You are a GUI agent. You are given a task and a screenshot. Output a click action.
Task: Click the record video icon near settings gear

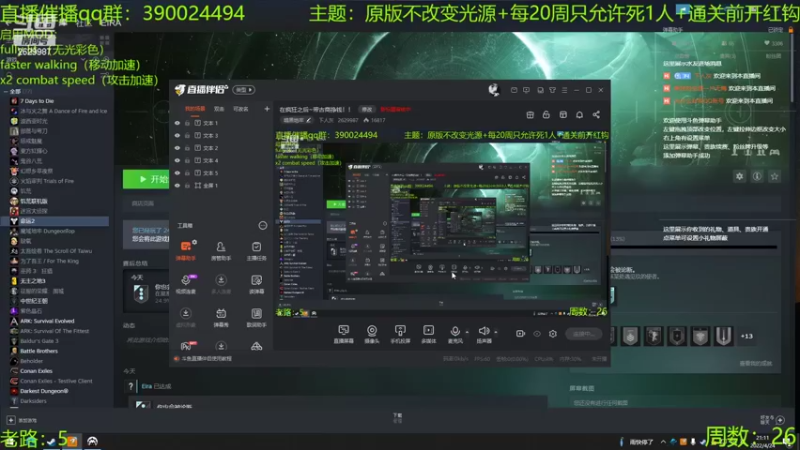click(x=520, y=334)
